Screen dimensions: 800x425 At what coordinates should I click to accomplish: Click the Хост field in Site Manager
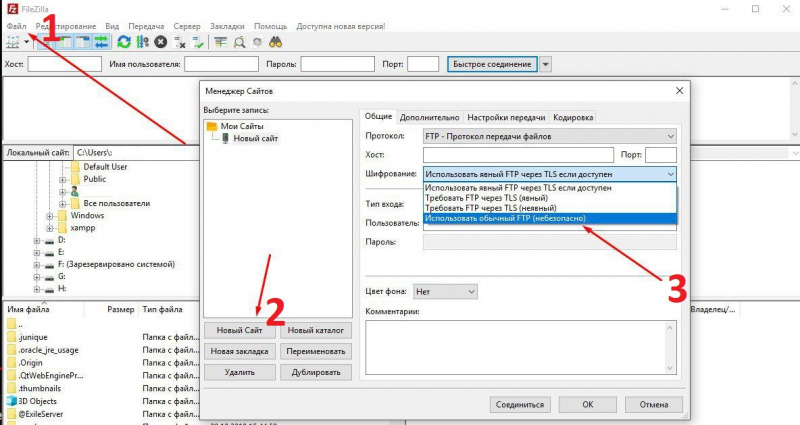[x=518, y=155]
